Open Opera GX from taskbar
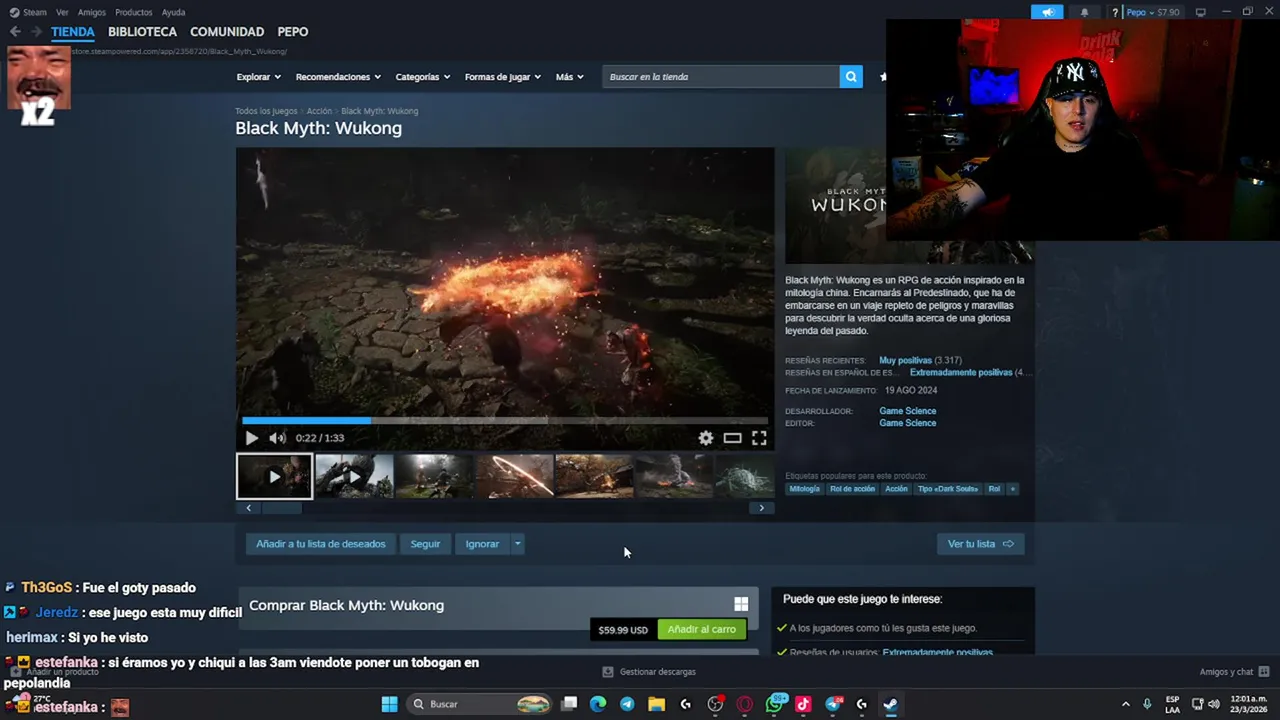 744,704
